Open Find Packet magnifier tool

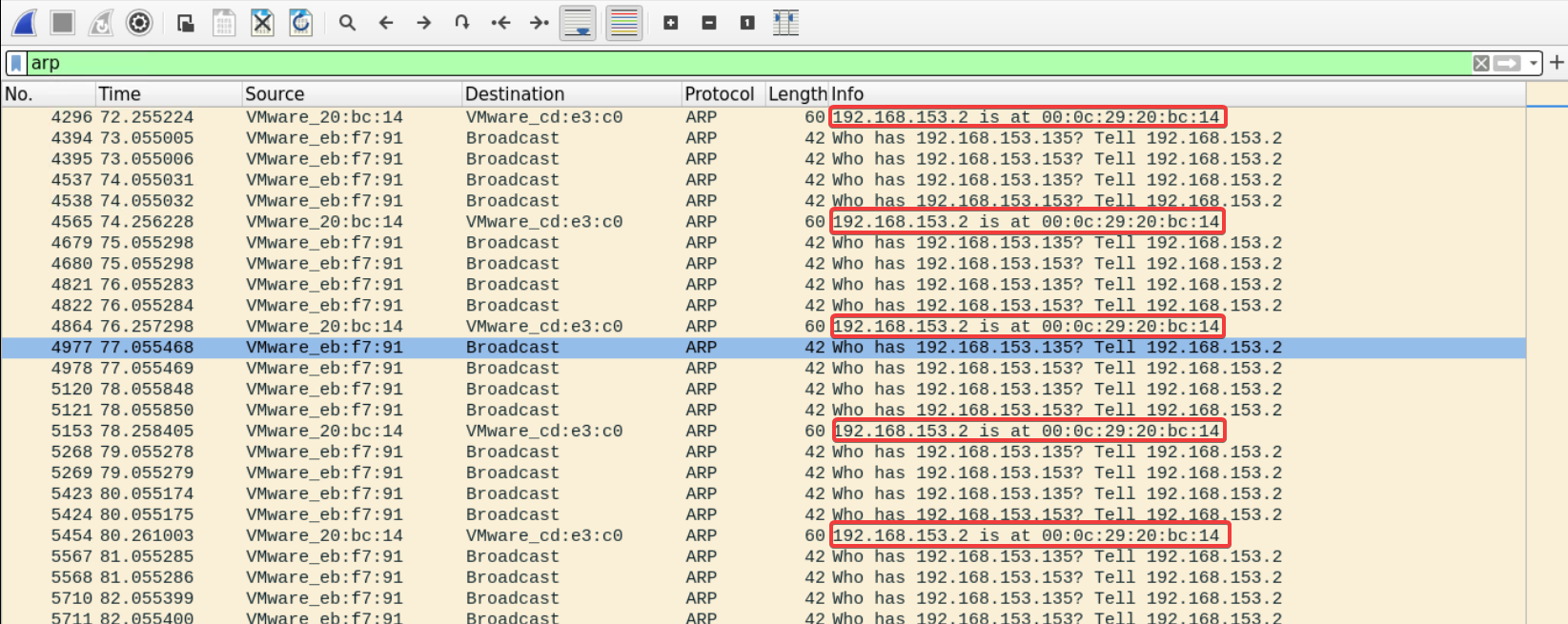(347, 23)
